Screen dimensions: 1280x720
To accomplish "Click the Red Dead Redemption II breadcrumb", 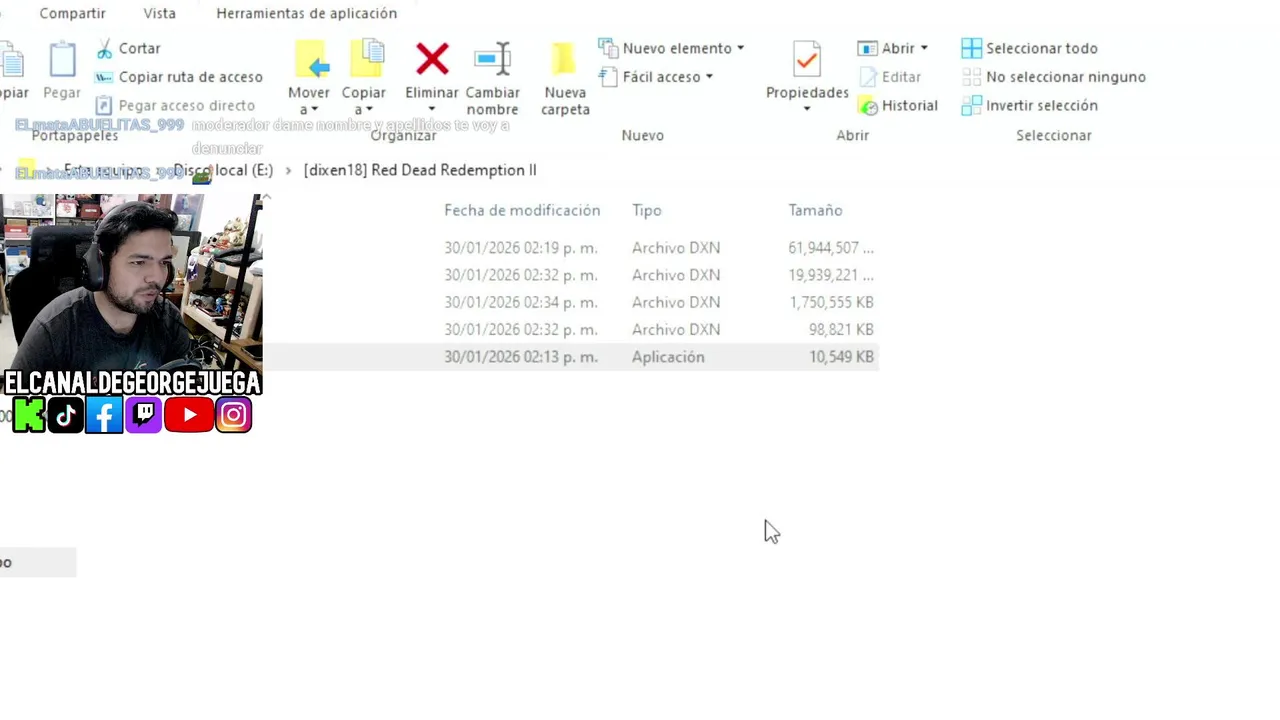I will point(420,170).
